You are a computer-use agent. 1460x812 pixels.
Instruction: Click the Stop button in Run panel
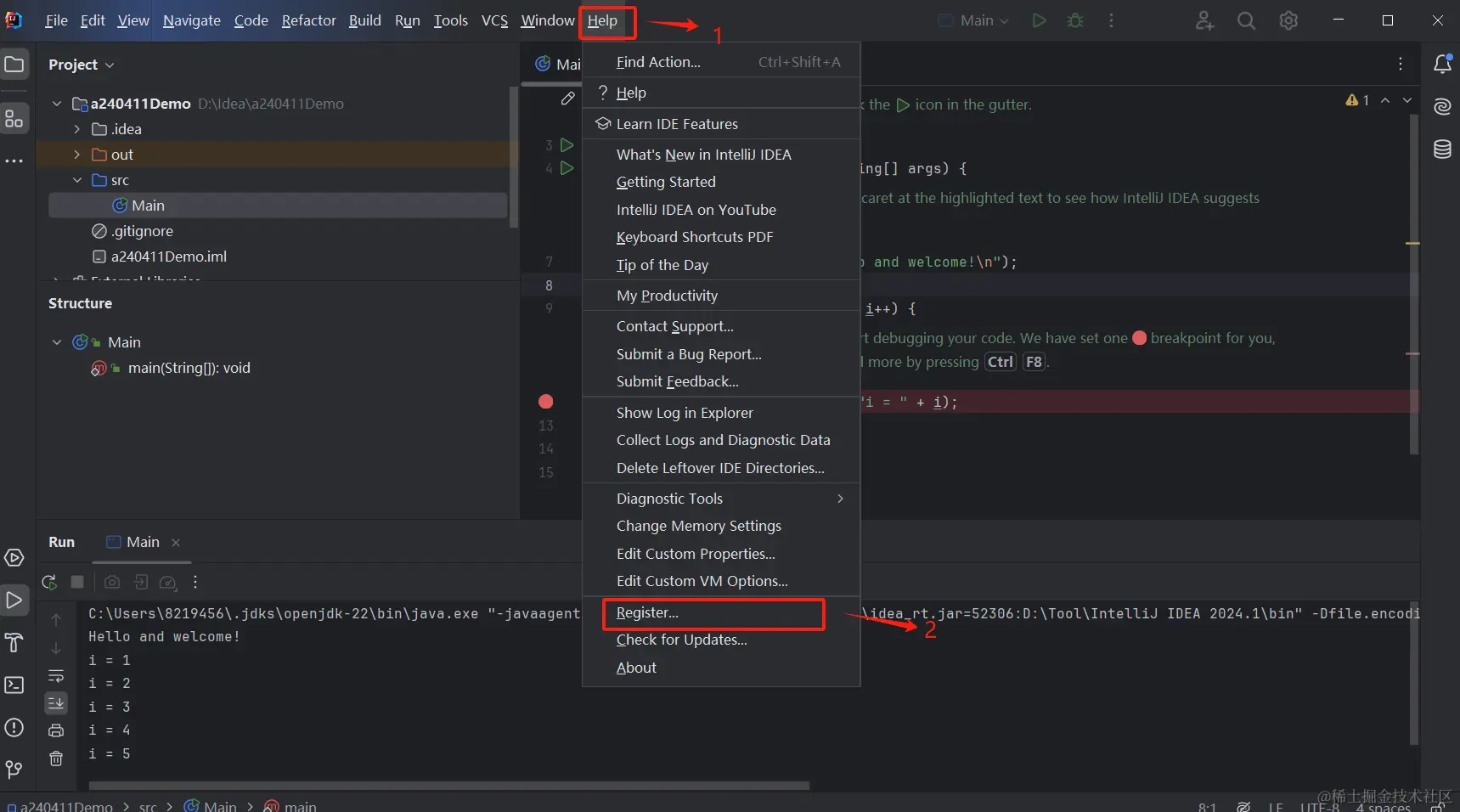pyautogui.click(x=77, y=582)
